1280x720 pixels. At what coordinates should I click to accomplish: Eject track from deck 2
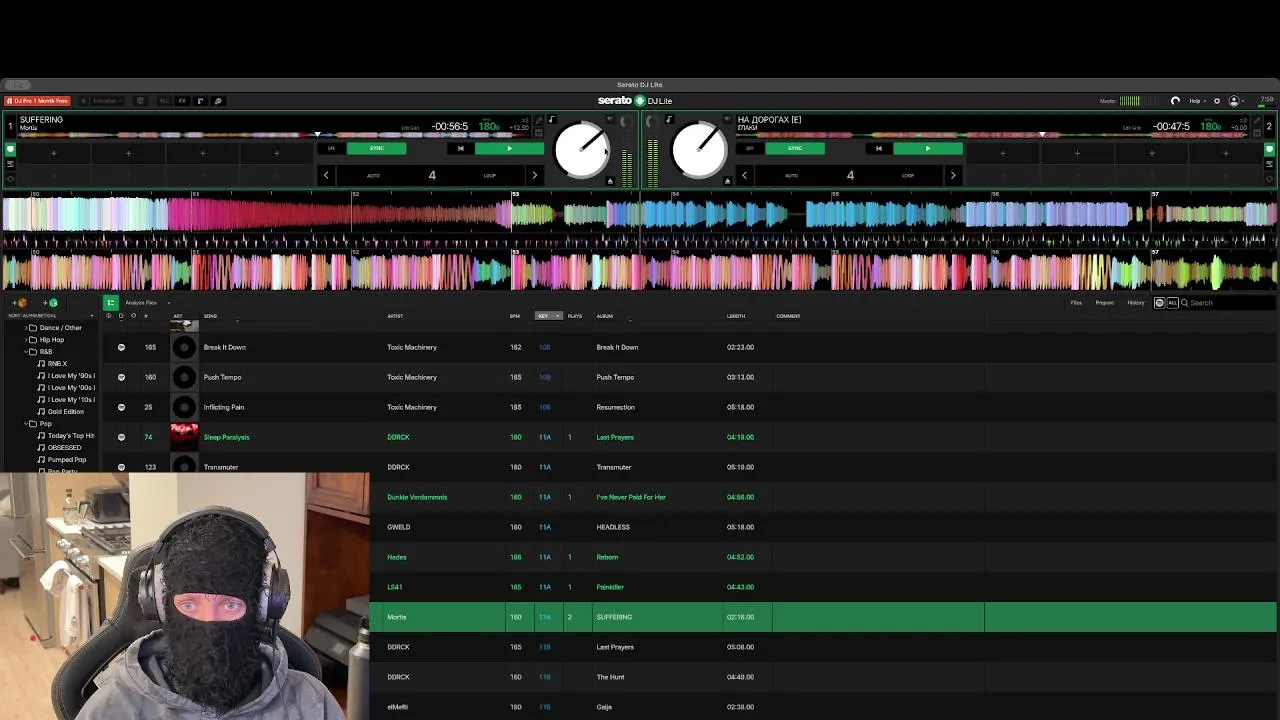click(x=727, y=181)
